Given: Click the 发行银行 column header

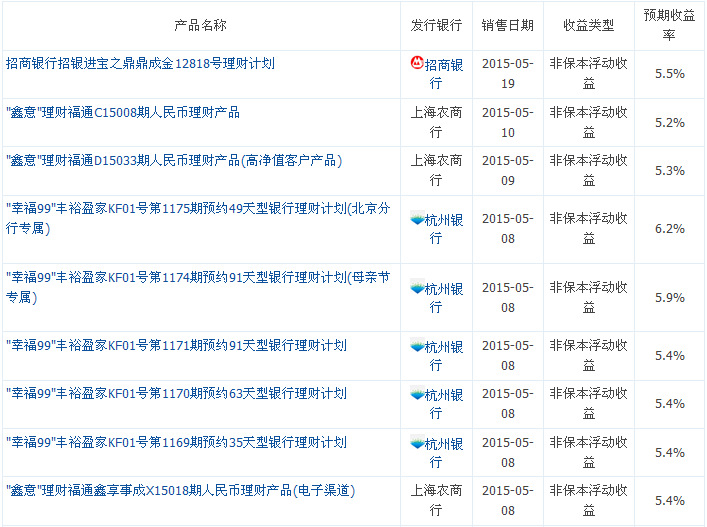Looking at the screenshot, I should click(x=436, y=25).
